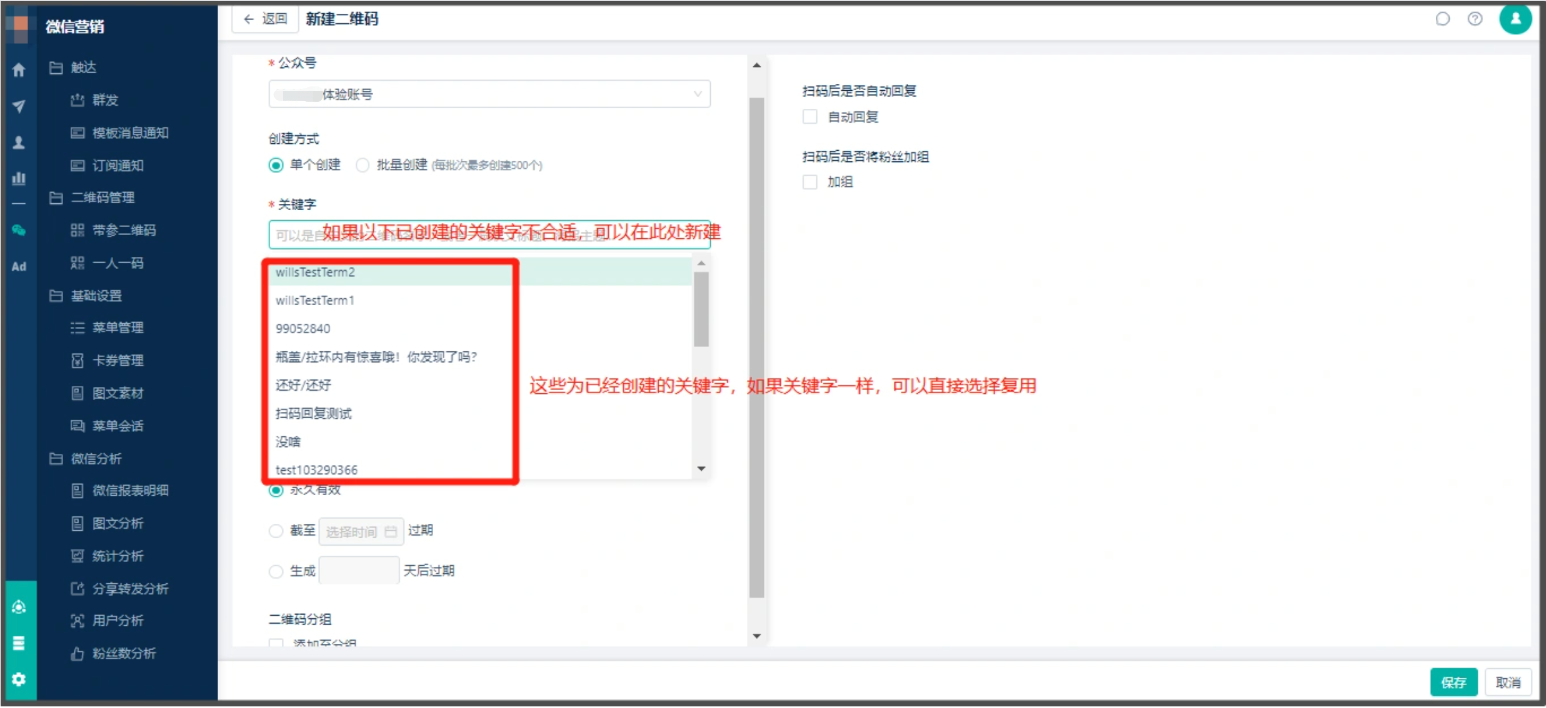Select the green WeChat icon in left rail

point(18,230)
